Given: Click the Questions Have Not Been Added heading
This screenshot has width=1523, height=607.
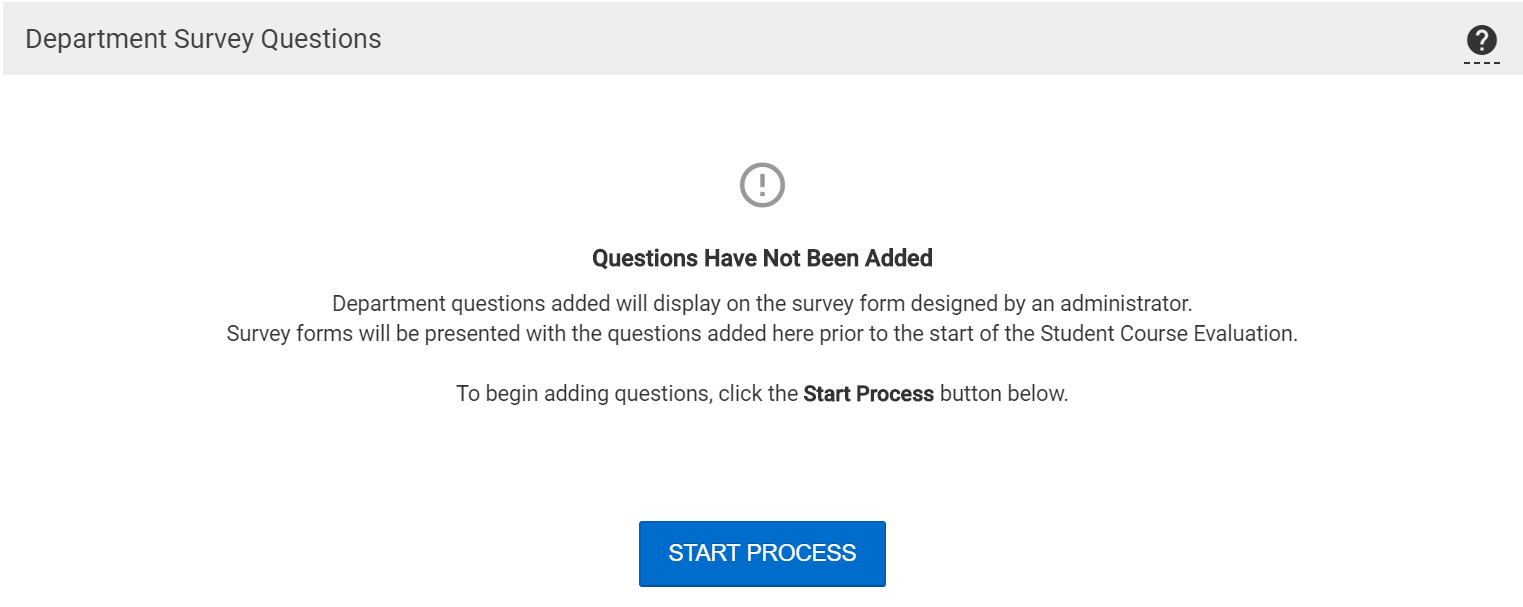Looking at the screenshot, I should [762, 258].
